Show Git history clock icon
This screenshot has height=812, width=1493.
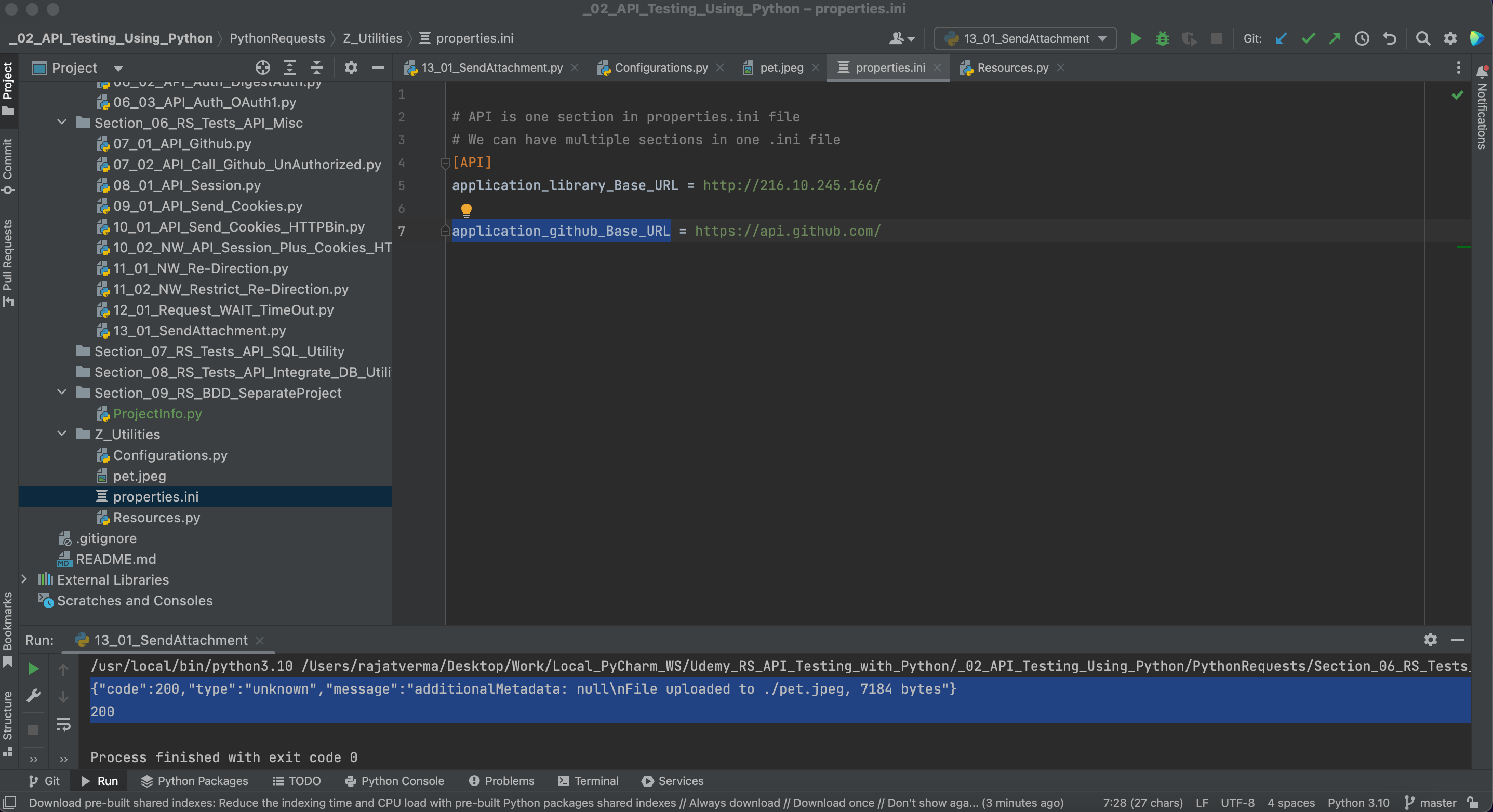(1362, 38)
